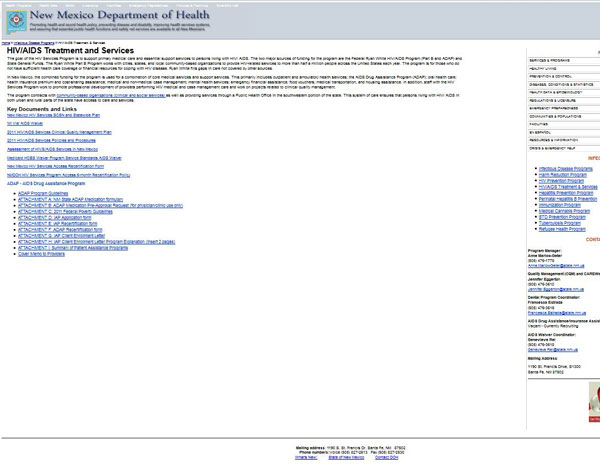The height and width of the screenshot is (464, 600).
Task: Open Immunization Program link
Action: [560, 205]
